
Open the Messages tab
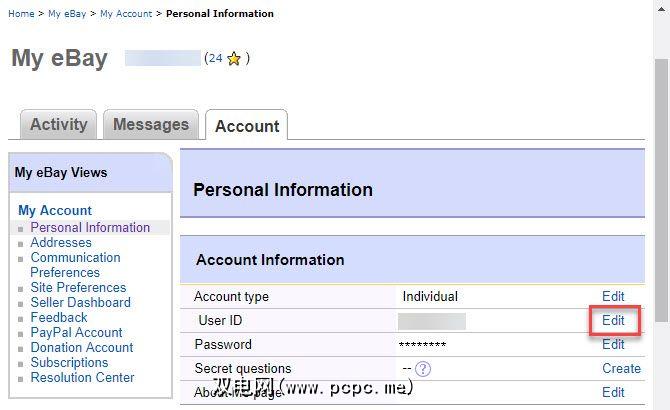(x=151, y=125)
